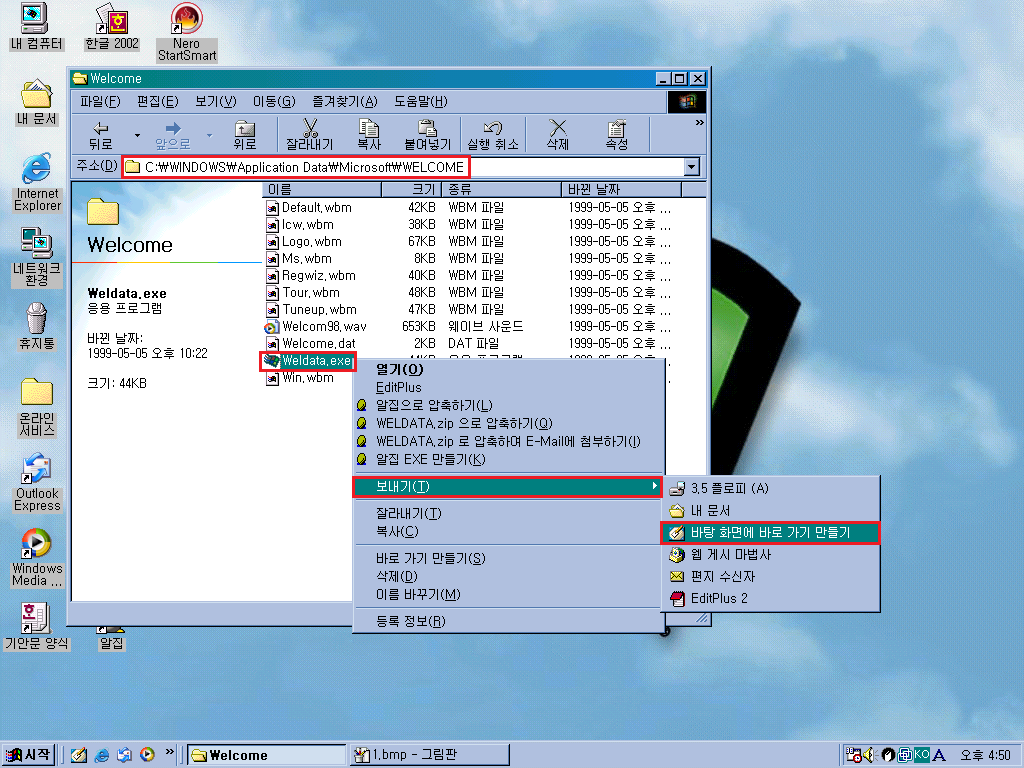Open the 보기(V) menu
The image size is (1024, 768).
(x=215, y=101)
